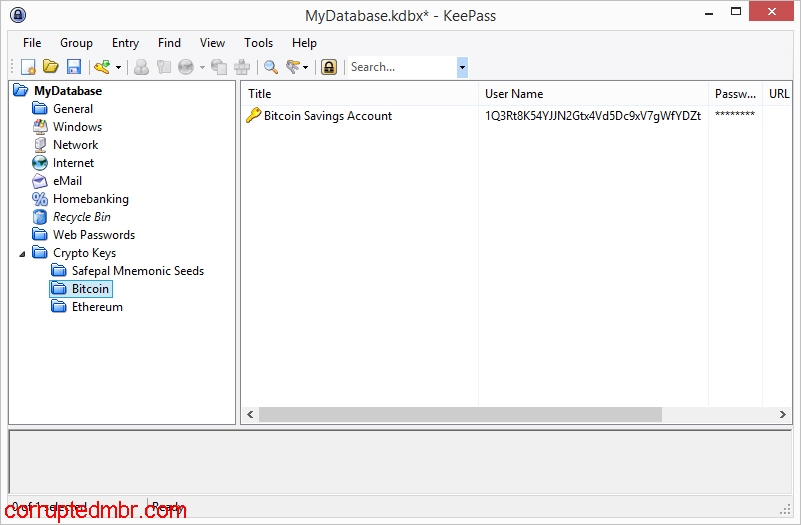Viewport: 801px width, 525px height.
Task: Click the quick Search input field
Action: [x=403, y=67]
